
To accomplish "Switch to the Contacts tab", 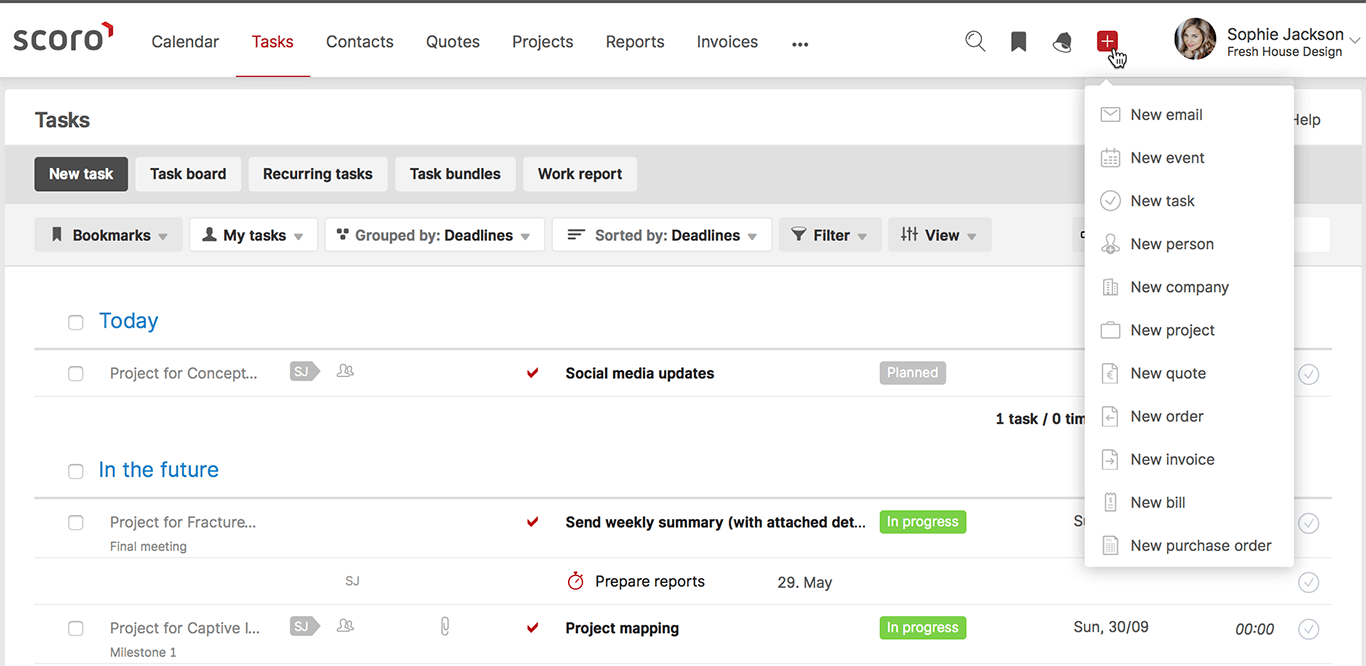I will coord(360,42).
